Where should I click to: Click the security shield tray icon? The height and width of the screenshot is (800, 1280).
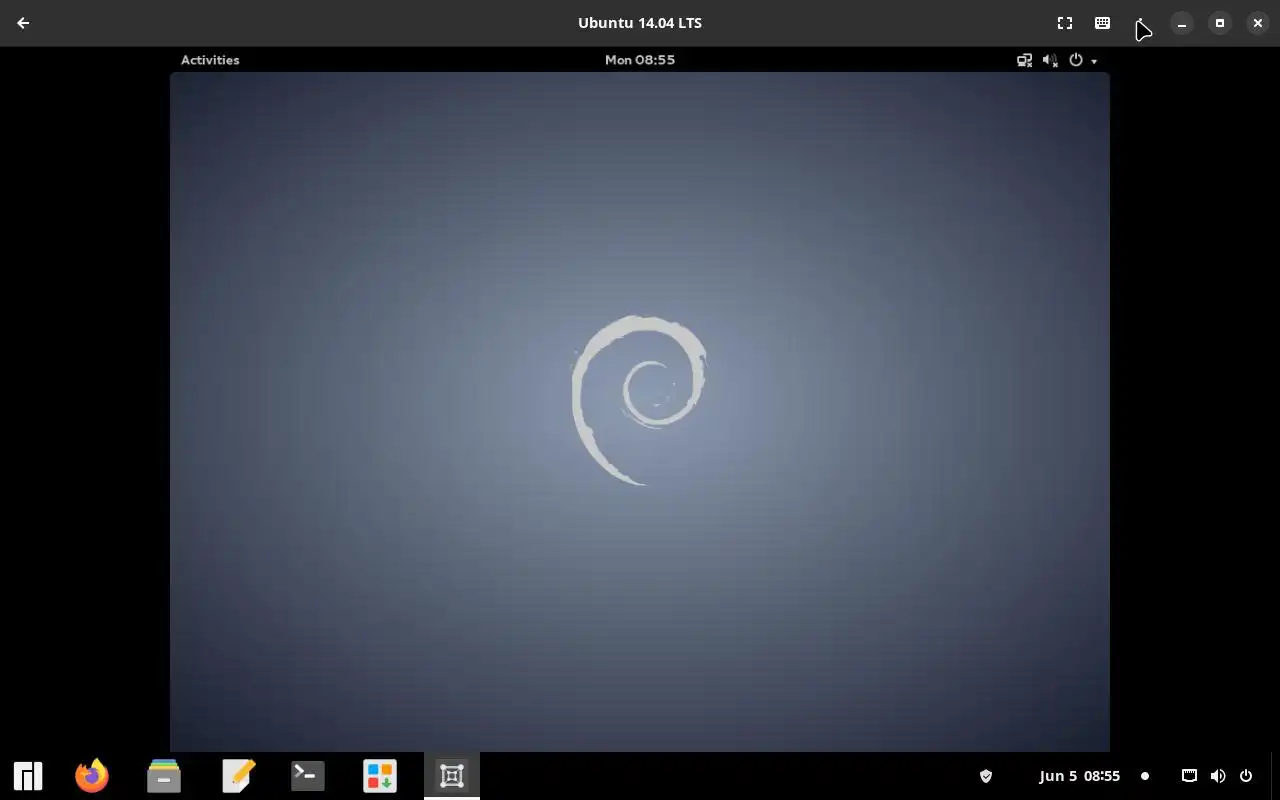986,776
